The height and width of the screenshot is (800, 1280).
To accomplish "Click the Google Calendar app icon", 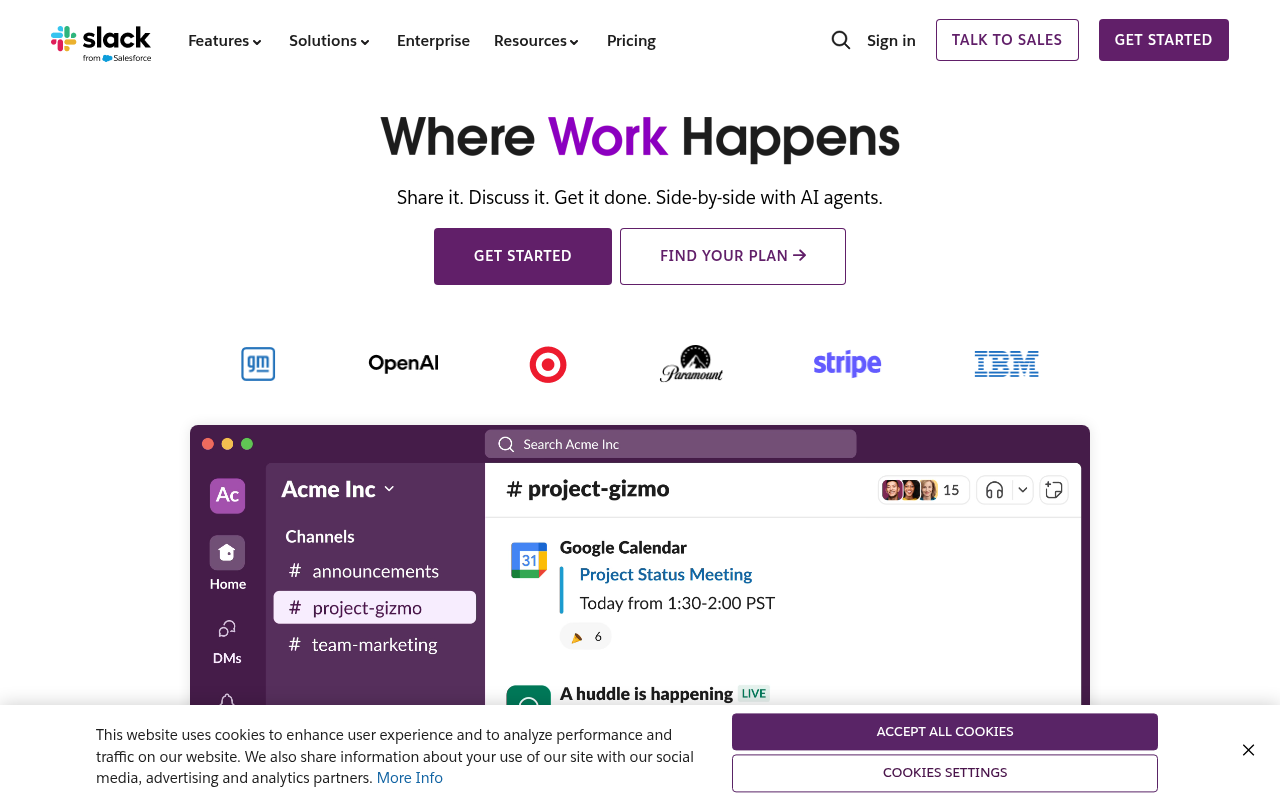I will coord(529,560).
